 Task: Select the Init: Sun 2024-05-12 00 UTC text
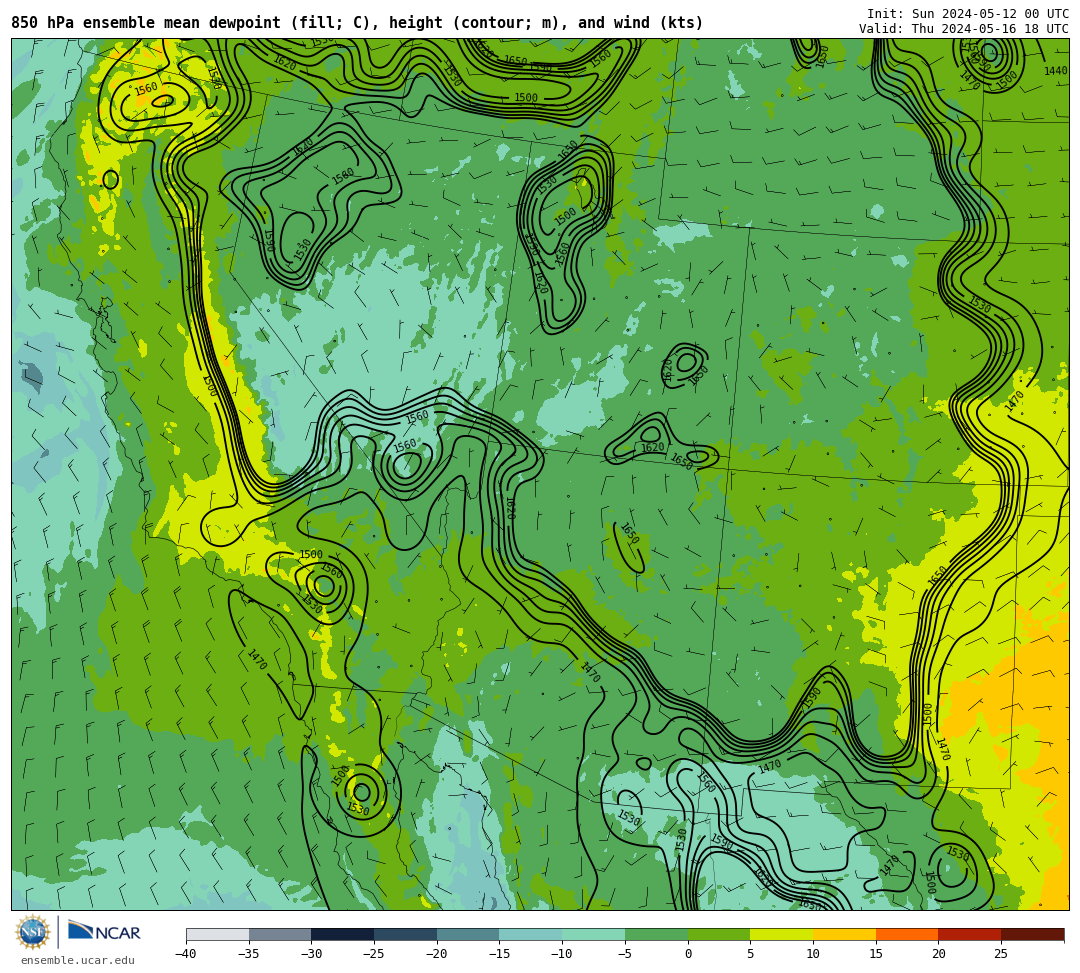tap(968, 14)
